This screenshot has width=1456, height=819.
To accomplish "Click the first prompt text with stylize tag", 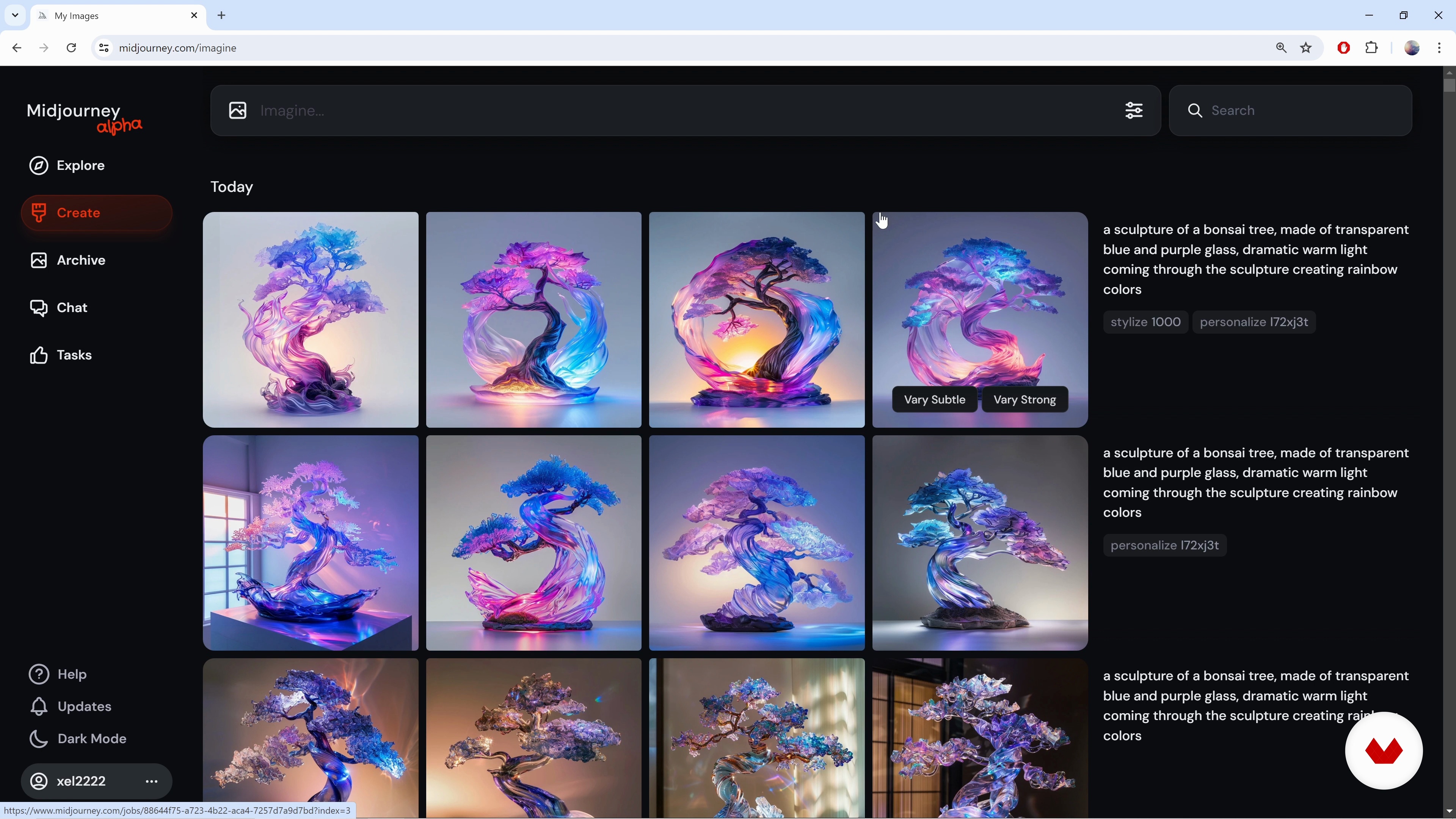I will 1256,260.
